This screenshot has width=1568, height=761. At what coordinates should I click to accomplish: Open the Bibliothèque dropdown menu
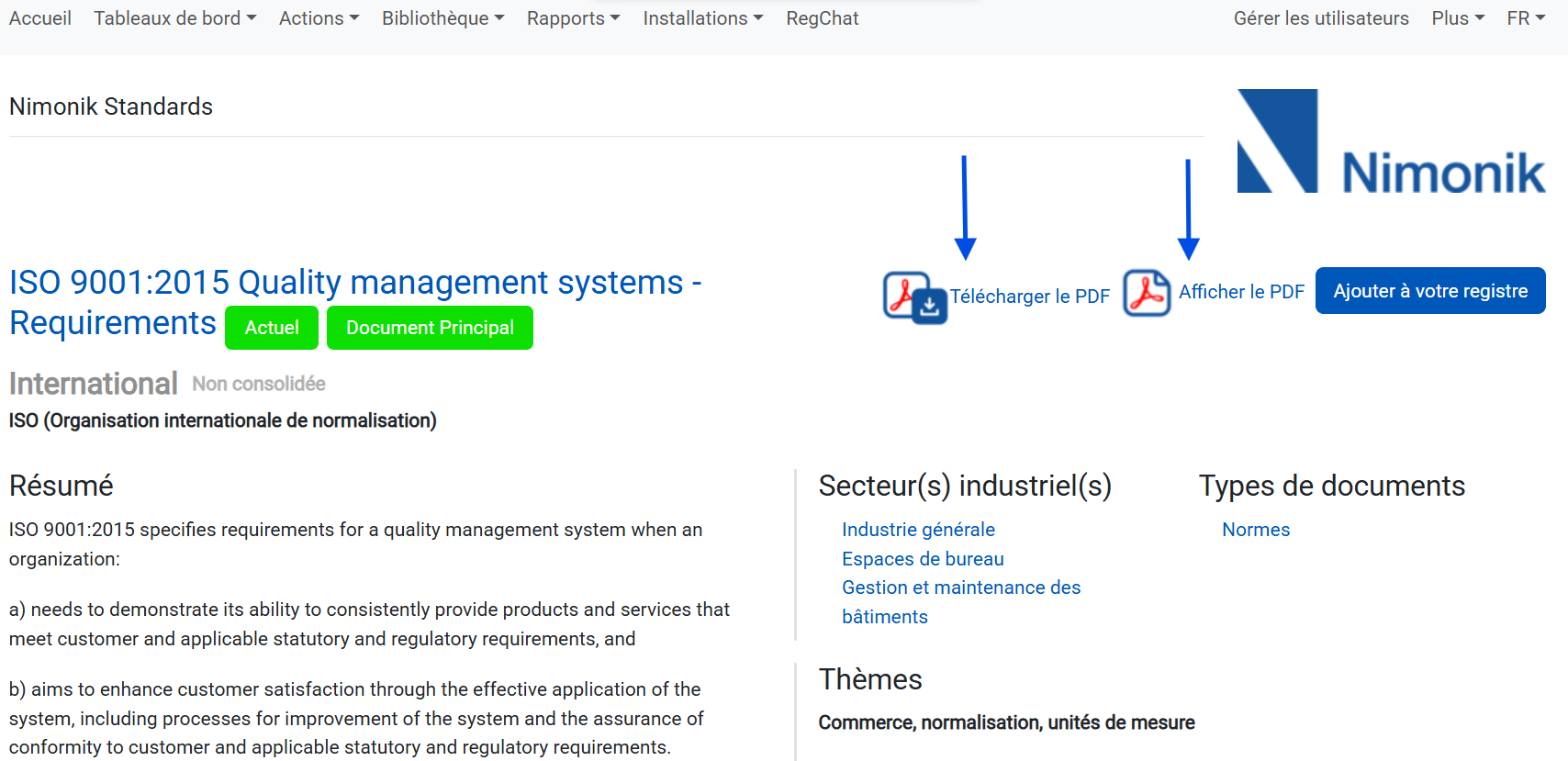pyautogui.click(x=443, y=18)
